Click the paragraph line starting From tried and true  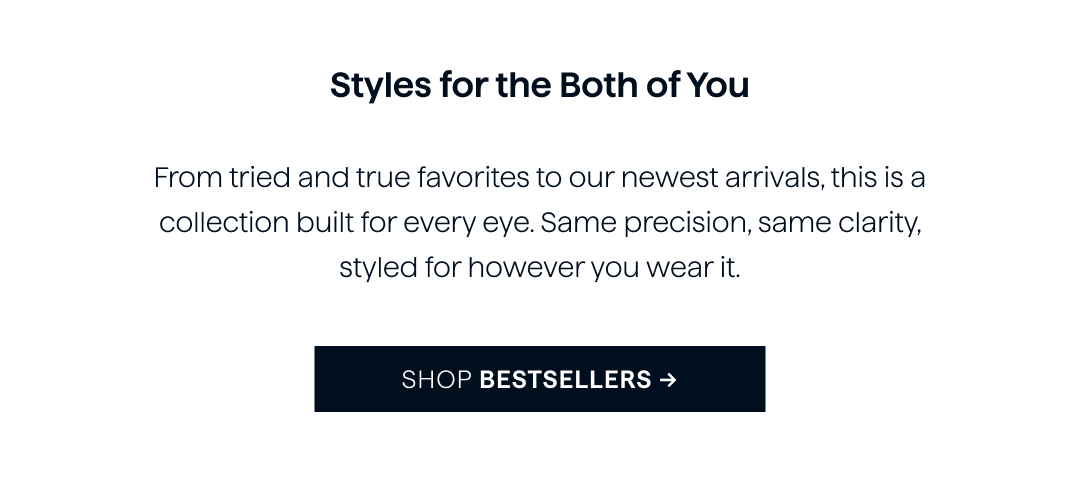pyautogui.click(x=539, y=178)
